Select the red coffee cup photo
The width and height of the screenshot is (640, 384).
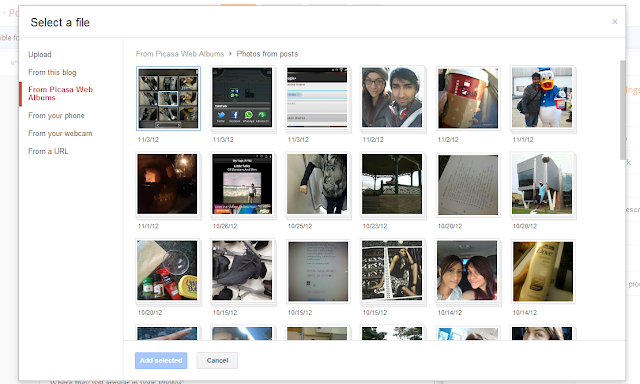coord(468,98)
